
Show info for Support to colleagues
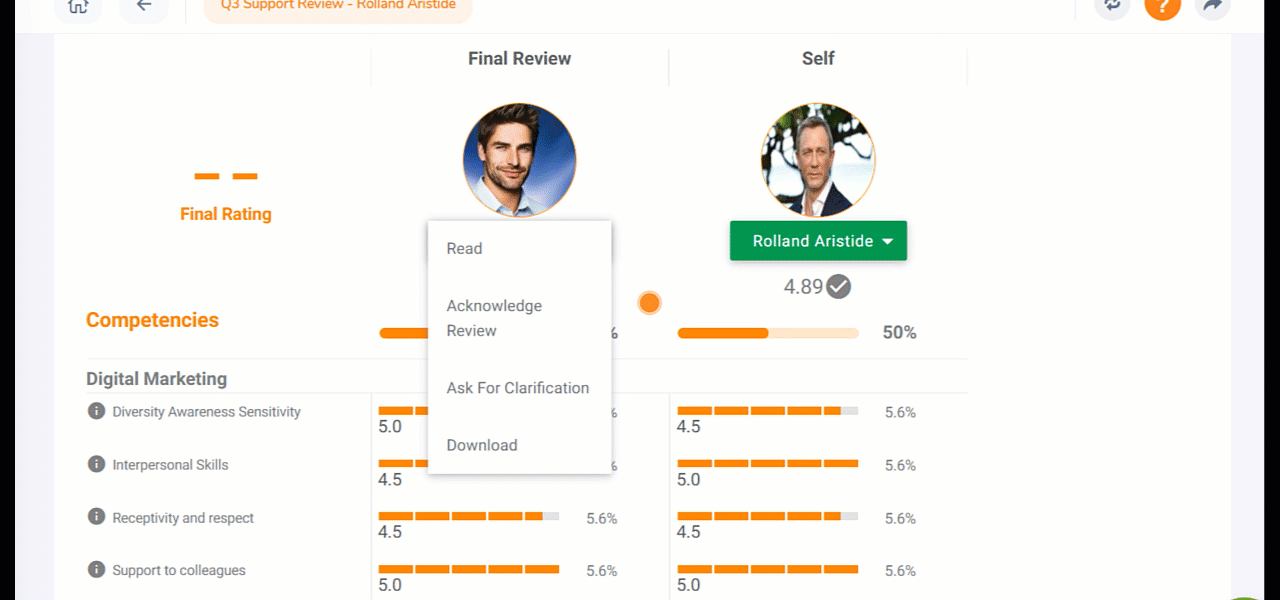click(96, 570)
